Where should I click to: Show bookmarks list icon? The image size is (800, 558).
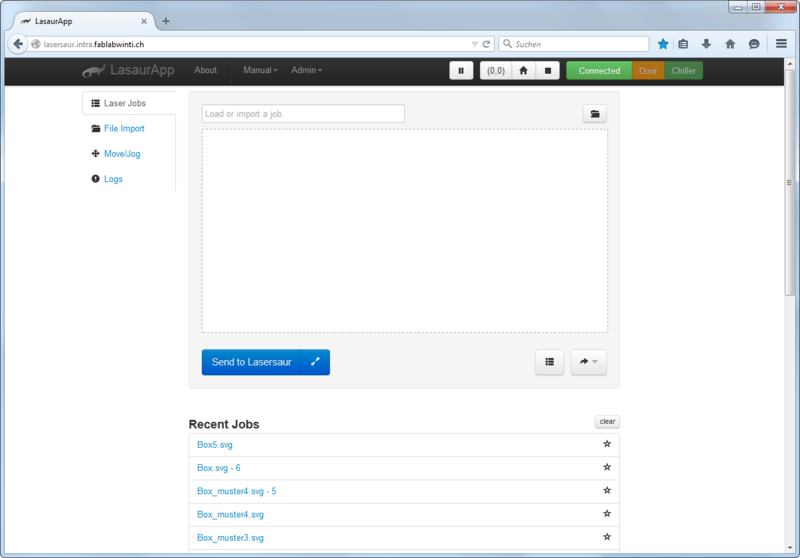click(683, 44)
